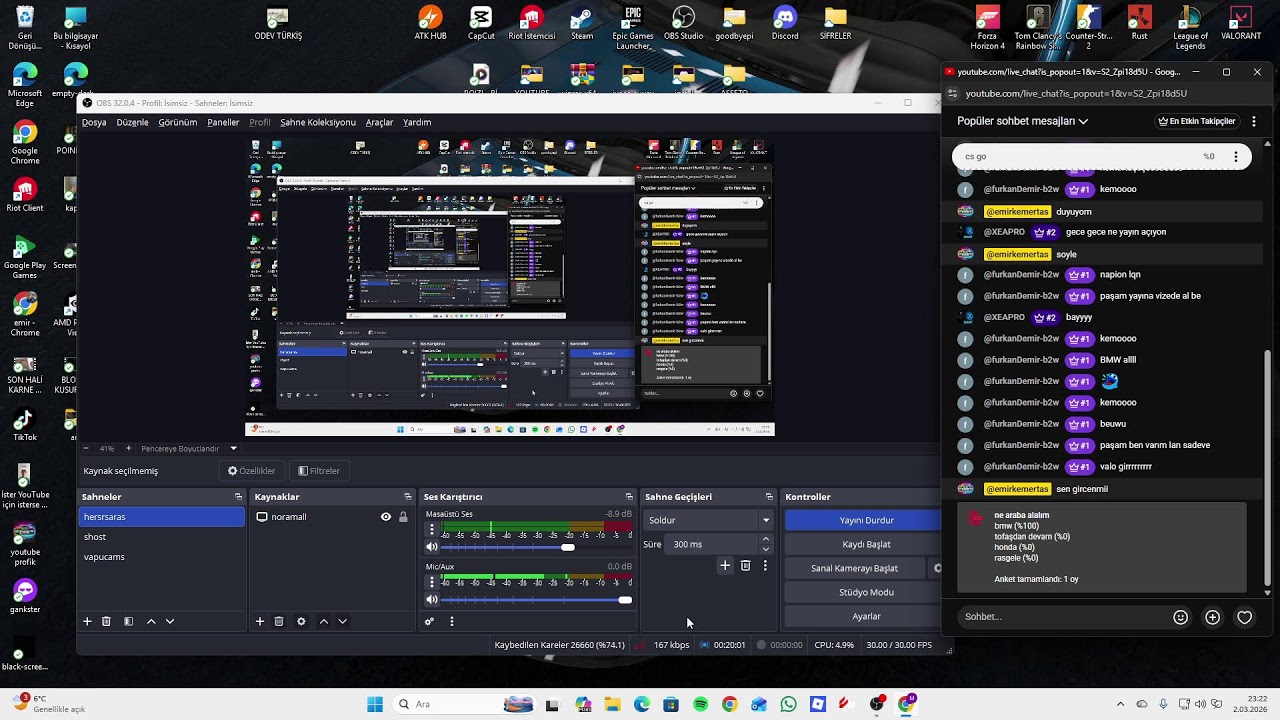Click Windows Start button

point(375,704)
